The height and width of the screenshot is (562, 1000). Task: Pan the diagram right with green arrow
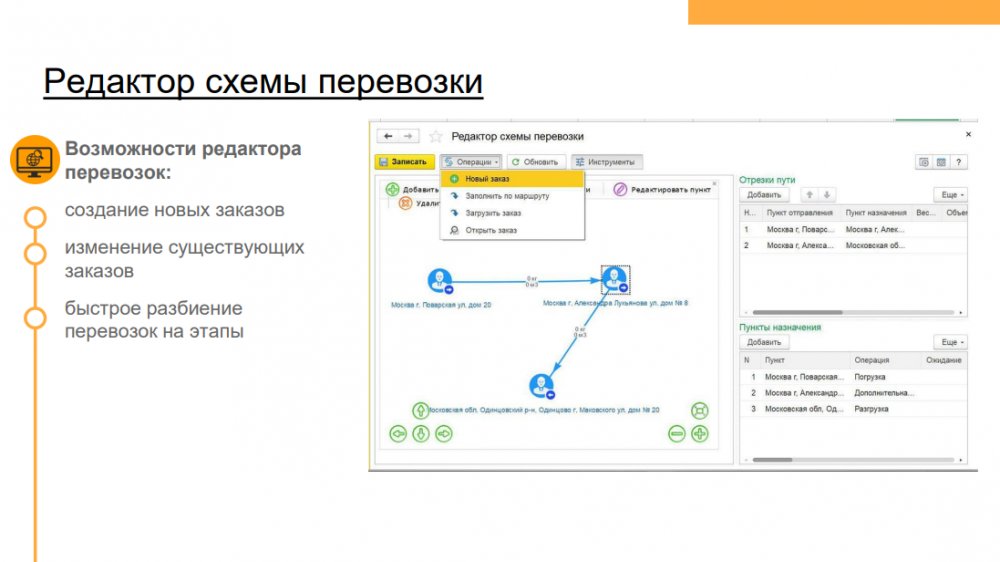[444, 433]
